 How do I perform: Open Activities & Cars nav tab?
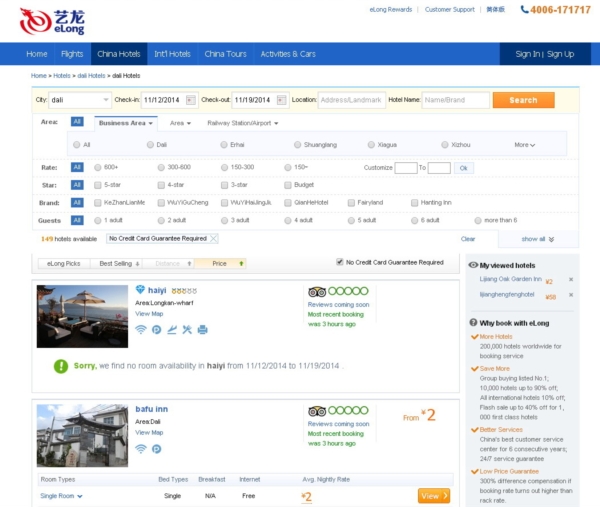pyautogui.click(x=288, y=54)
